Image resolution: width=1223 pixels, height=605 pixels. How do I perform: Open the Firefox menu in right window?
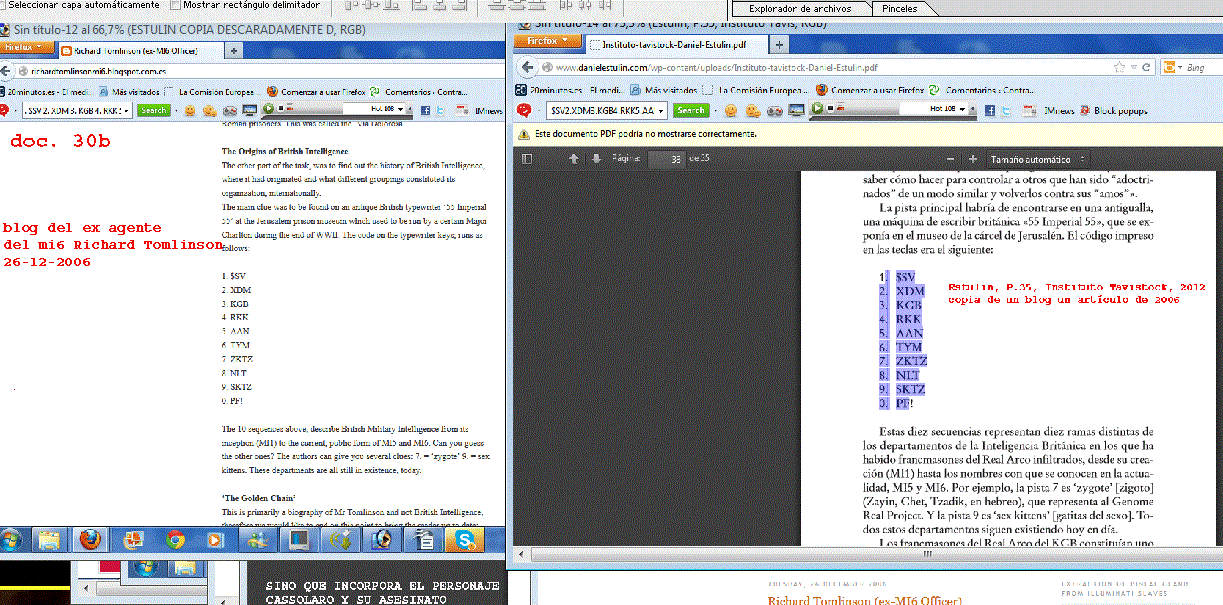(x=545, y=41)
